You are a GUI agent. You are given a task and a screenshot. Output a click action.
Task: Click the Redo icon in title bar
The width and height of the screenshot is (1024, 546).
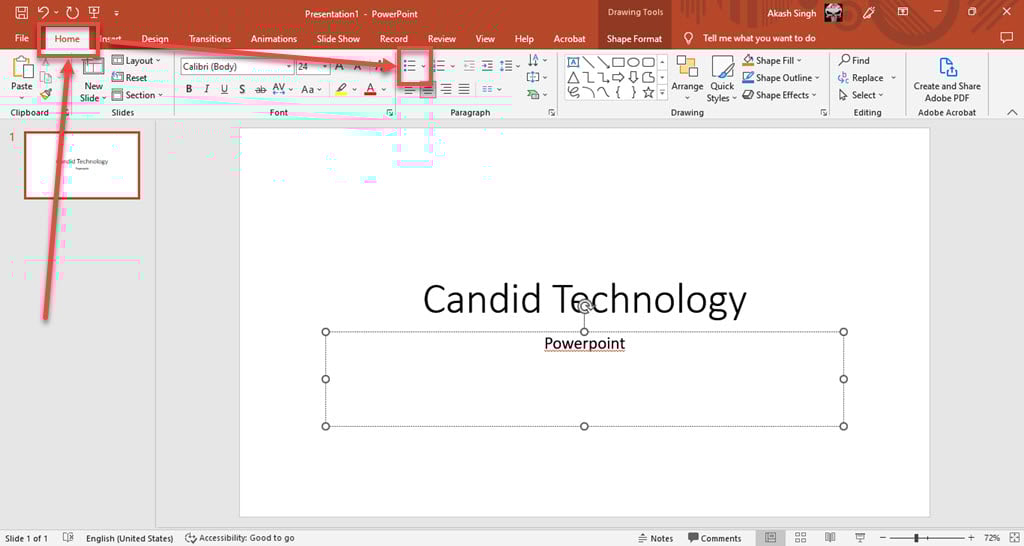coord(72,12)
